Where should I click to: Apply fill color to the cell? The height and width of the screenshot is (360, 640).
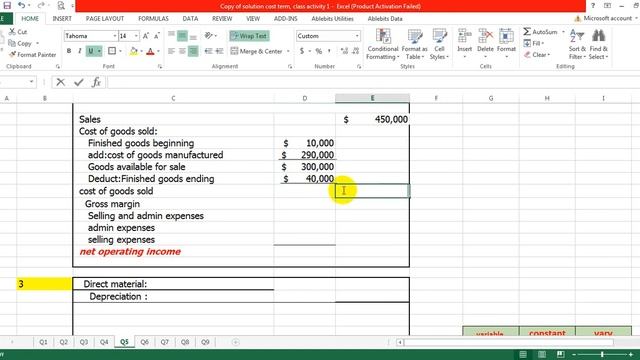[133, 51]
